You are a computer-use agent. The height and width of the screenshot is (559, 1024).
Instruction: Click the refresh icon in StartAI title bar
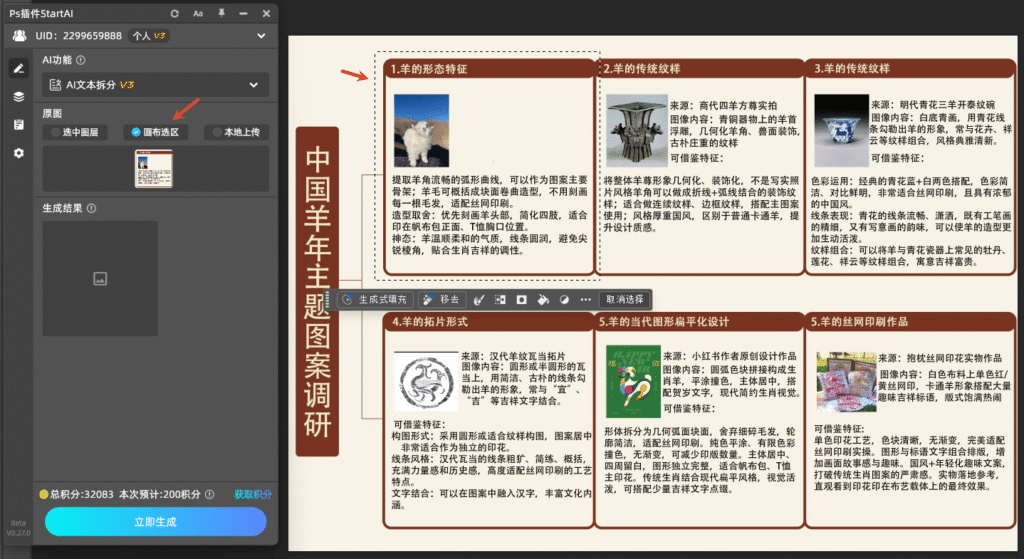174,13
